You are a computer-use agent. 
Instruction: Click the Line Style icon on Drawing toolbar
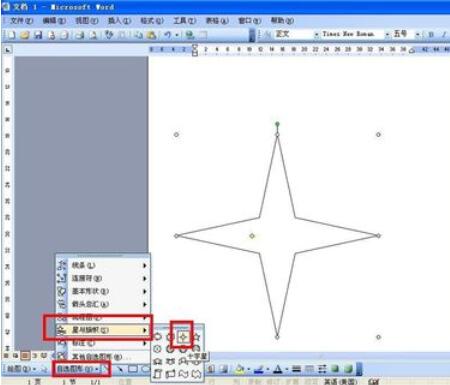point(296,369)
